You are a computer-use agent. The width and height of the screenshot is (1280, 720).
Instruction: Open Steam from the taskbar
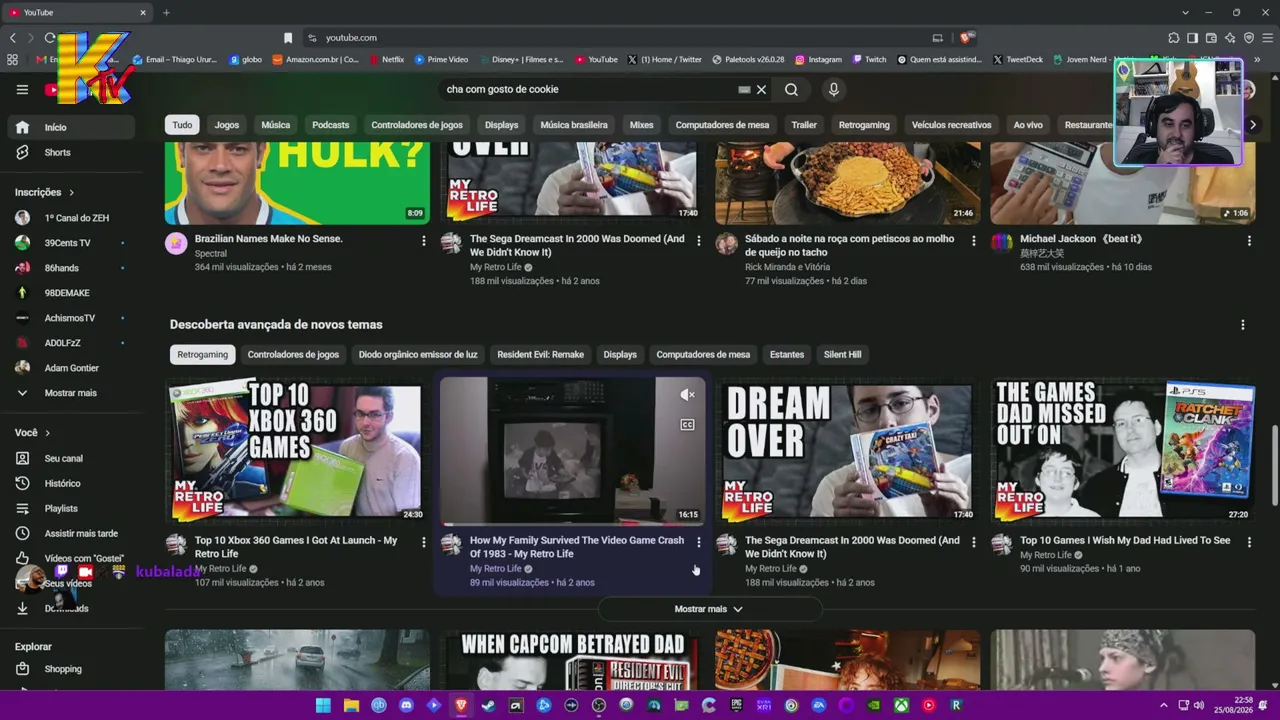[488, 705]
